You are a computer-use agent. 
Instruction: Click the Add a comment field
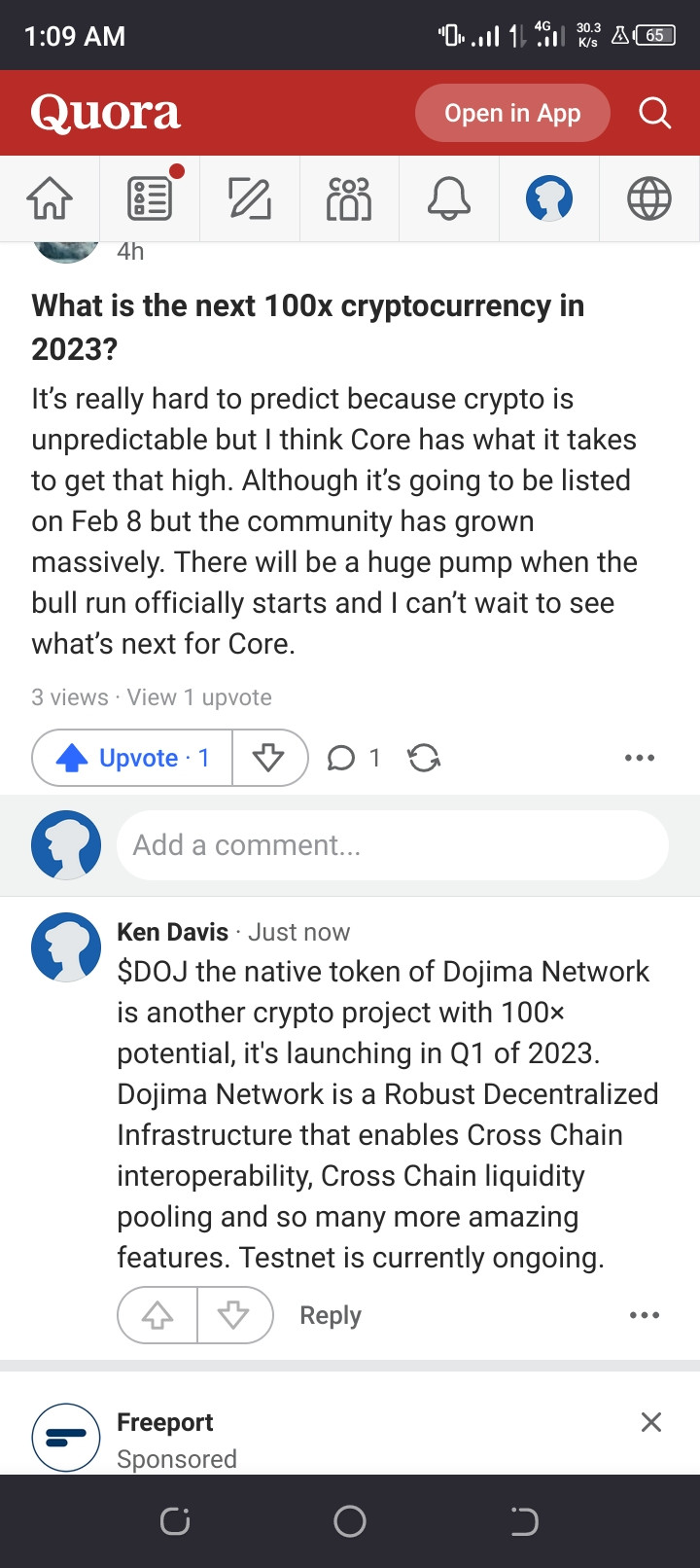click(x=392, y=845)
